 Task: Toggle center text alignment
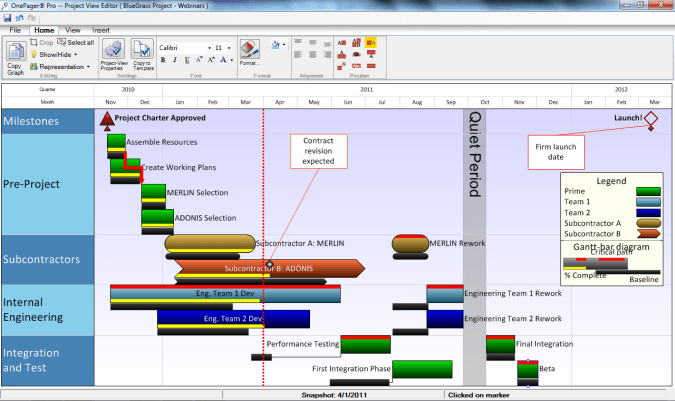point(313,55)
